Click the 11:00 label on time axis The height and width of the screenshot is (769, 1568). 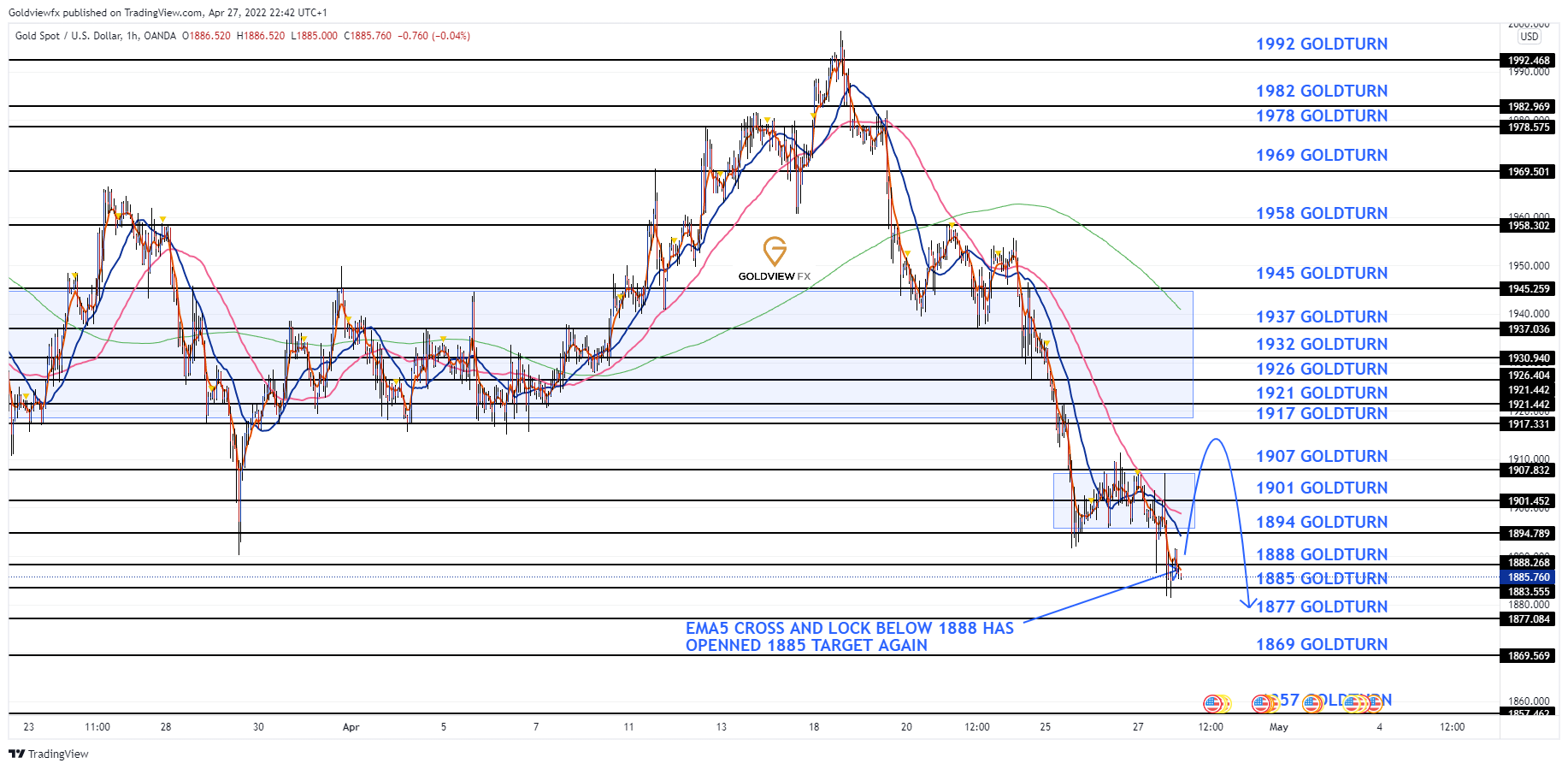tap(97, 727)
